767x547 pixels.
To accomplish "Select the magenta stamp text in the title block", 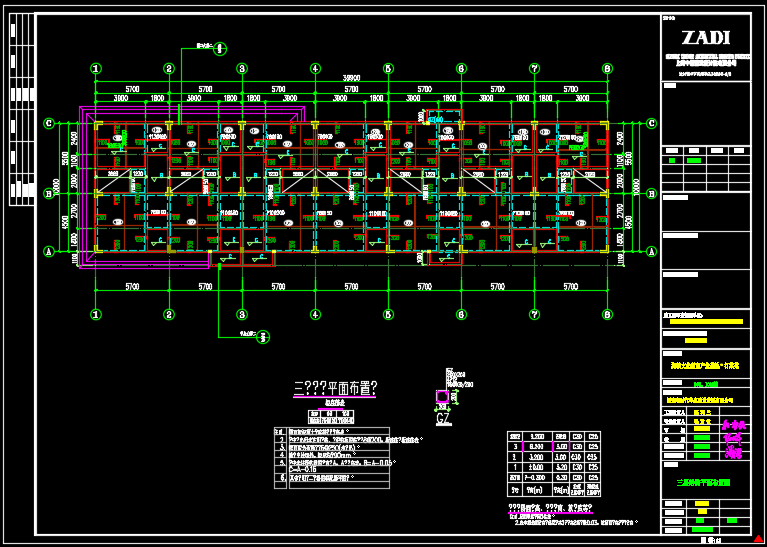I will coord(733,438).
